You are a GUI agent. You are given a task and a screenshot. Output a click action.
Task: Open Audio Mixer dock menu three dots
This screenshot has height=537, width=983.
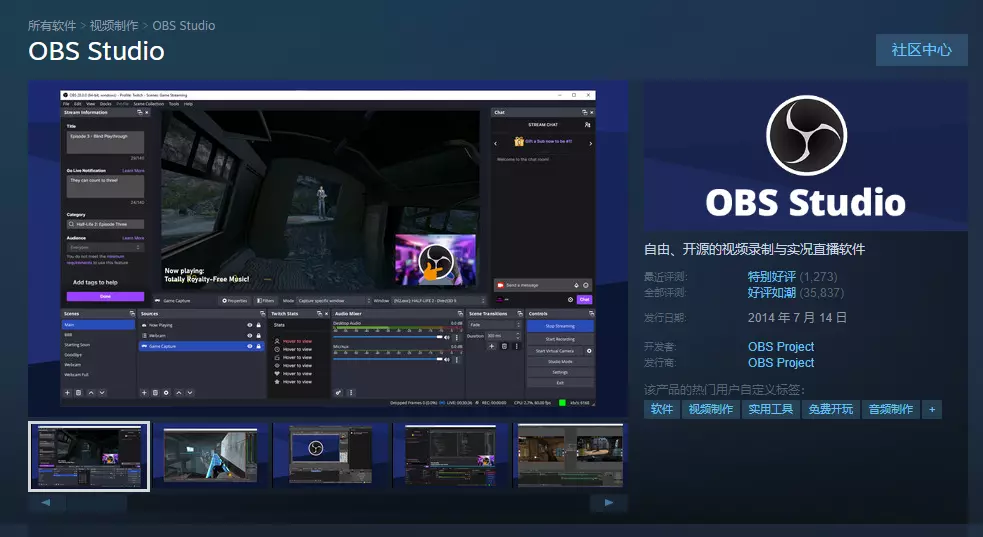coord(351,393)
